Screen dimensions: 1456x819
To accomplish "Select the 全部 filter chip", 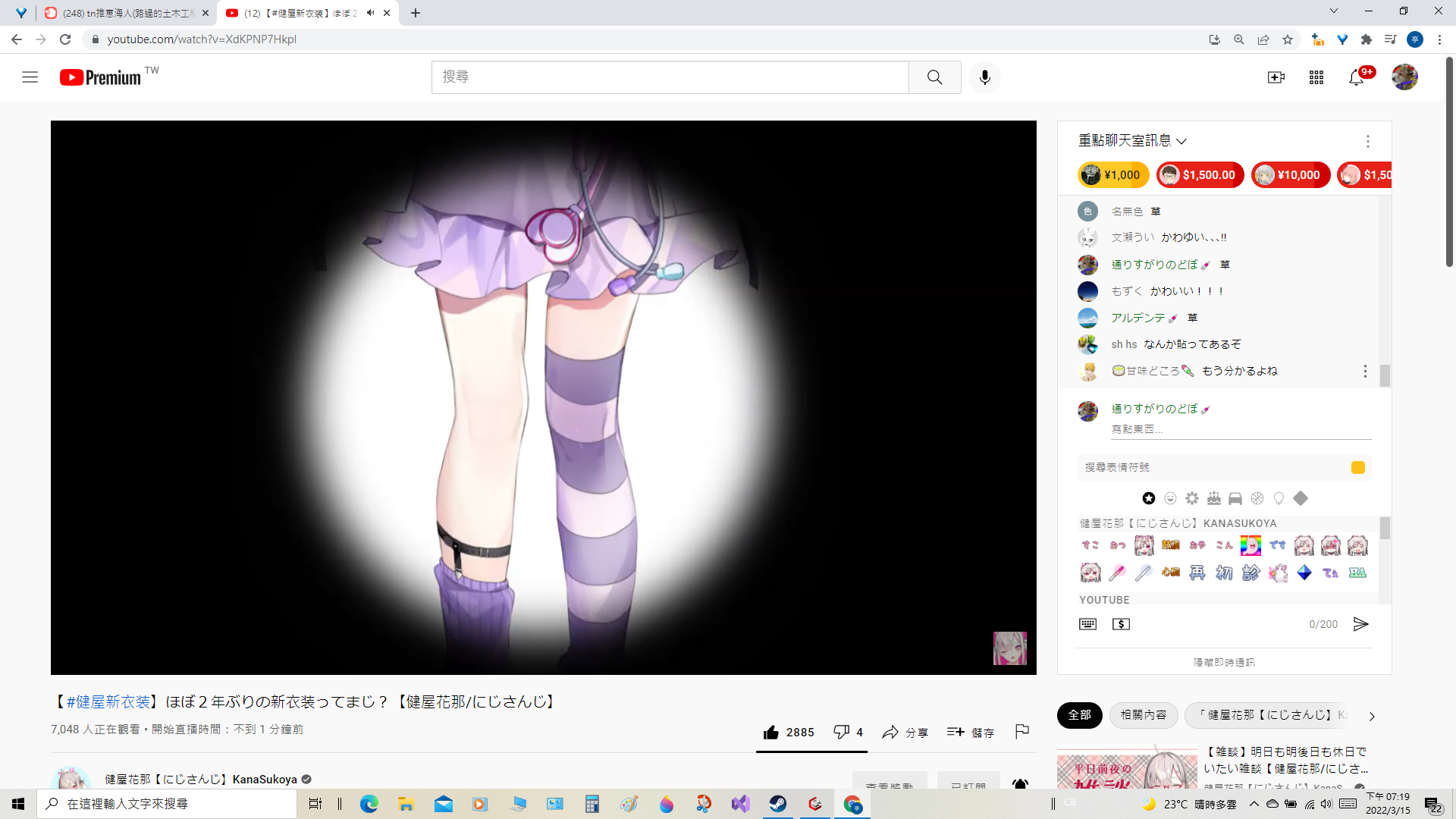I will click(1079, 715).
